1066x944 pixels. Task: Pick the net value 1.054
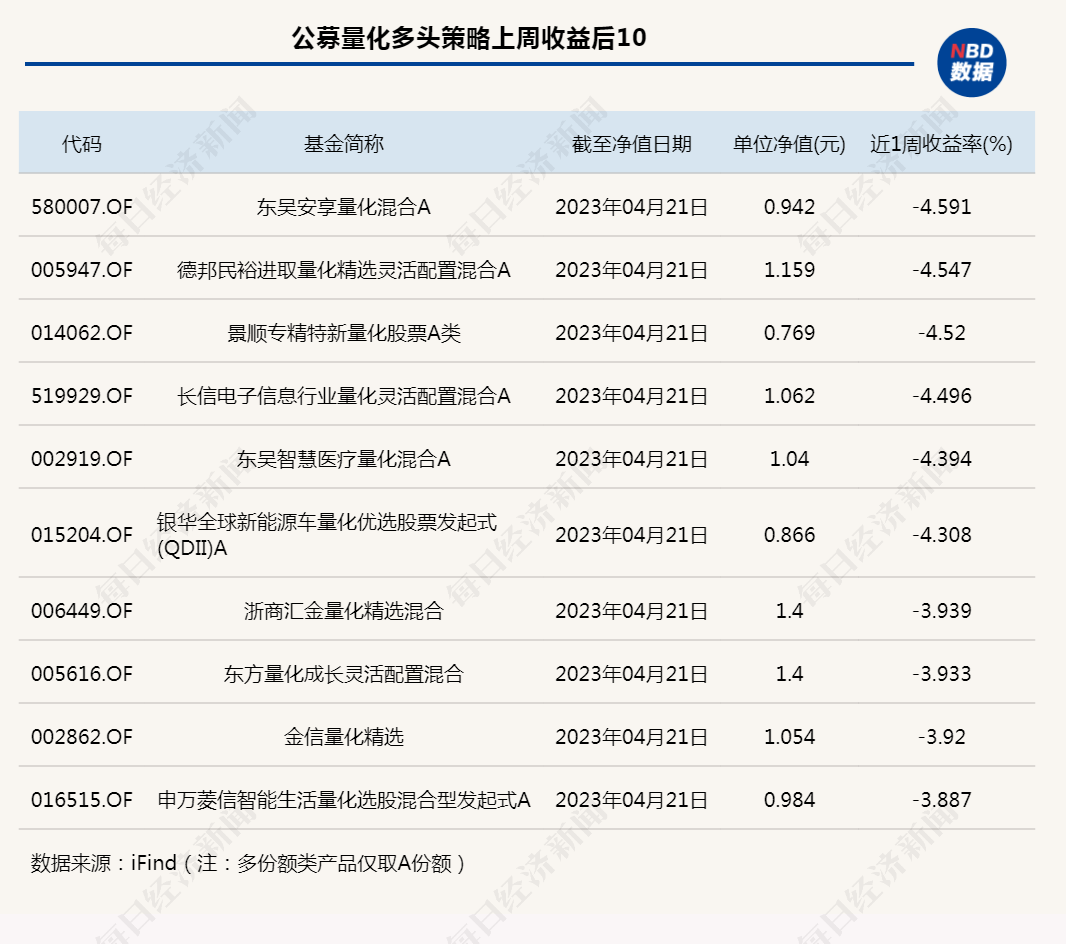(789, 737)
